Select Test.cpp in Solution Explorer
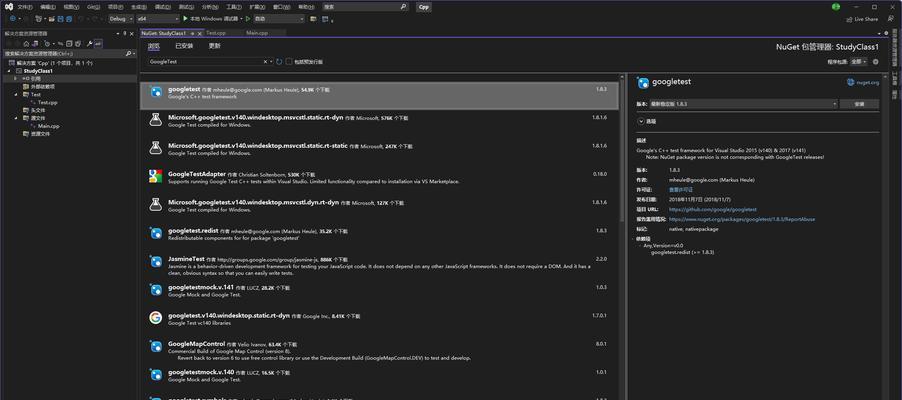 point(48,102)
